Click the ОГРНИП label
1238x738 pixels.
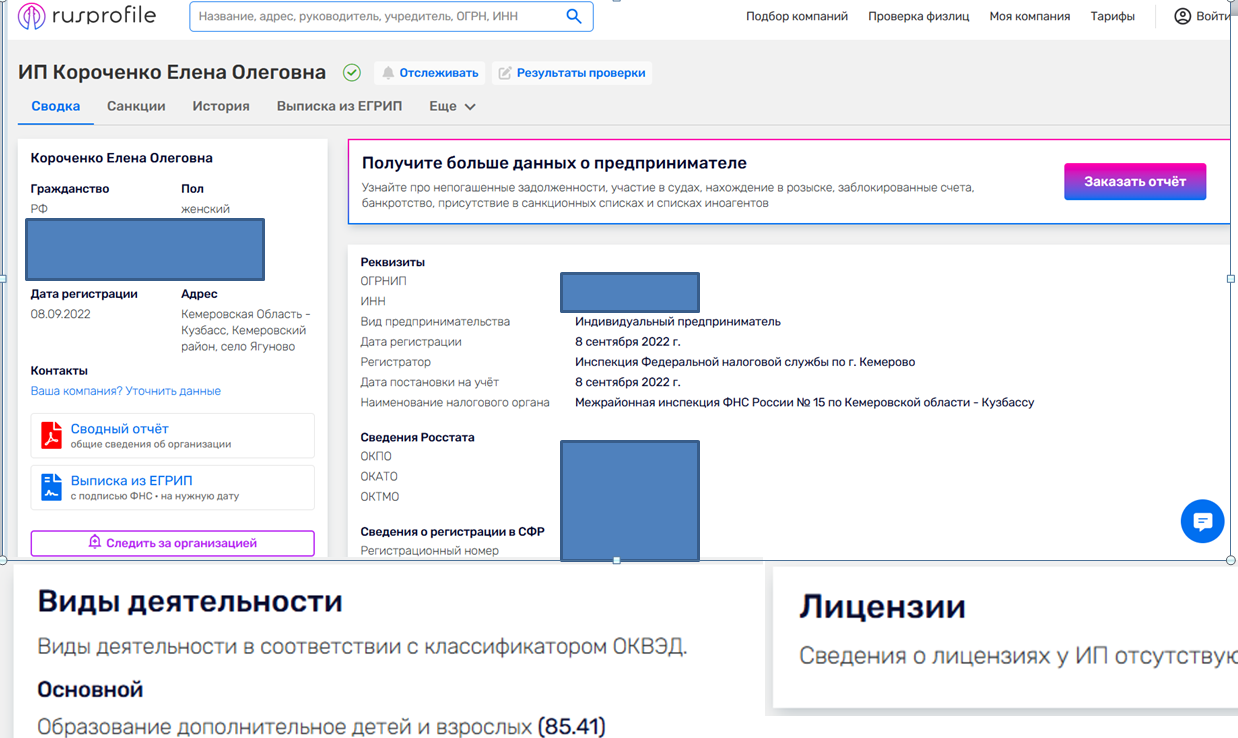tap(384, 281)
